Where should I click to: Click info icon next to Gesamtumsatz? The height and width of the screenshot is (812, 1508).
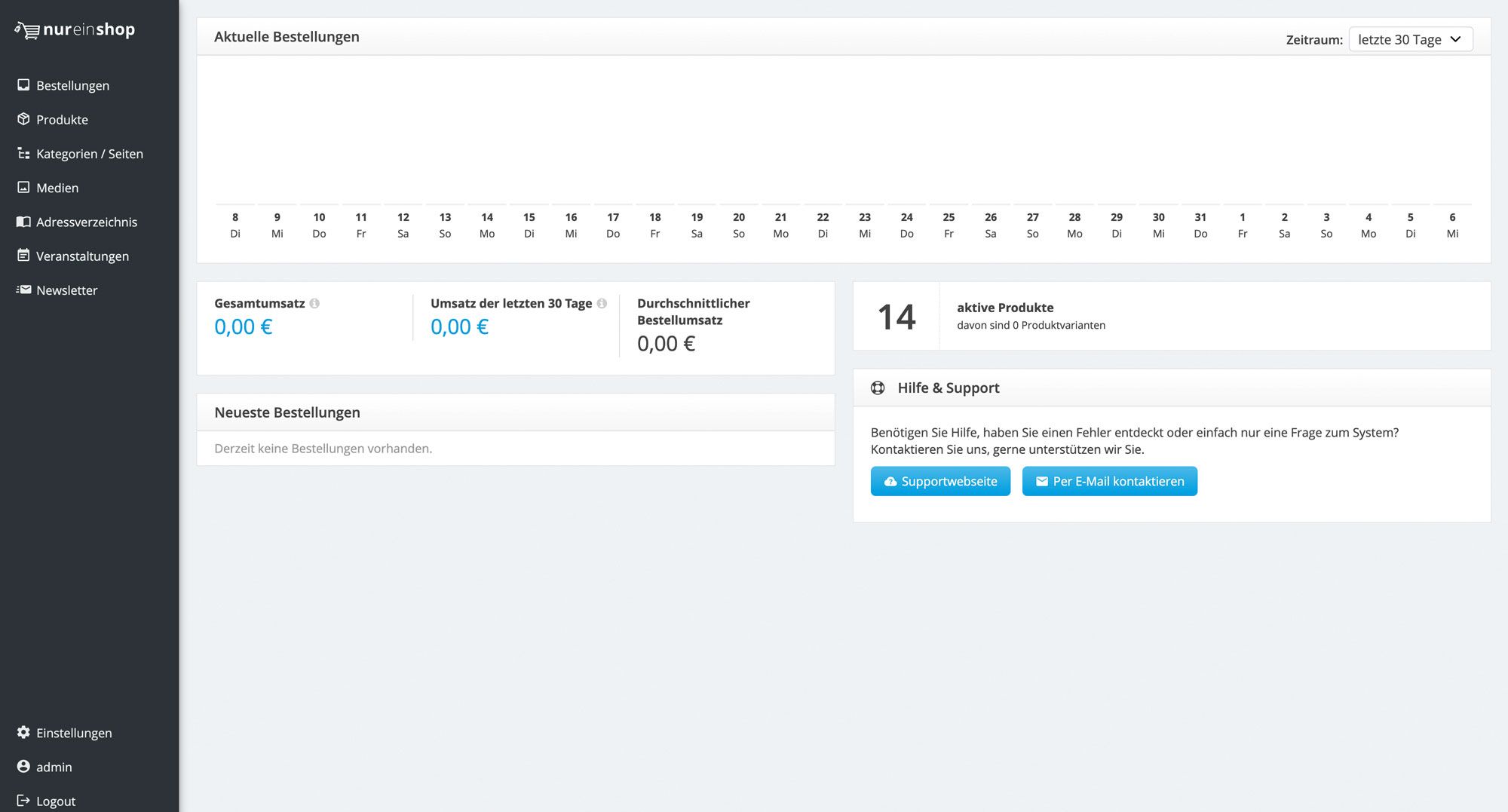(314, 303)
